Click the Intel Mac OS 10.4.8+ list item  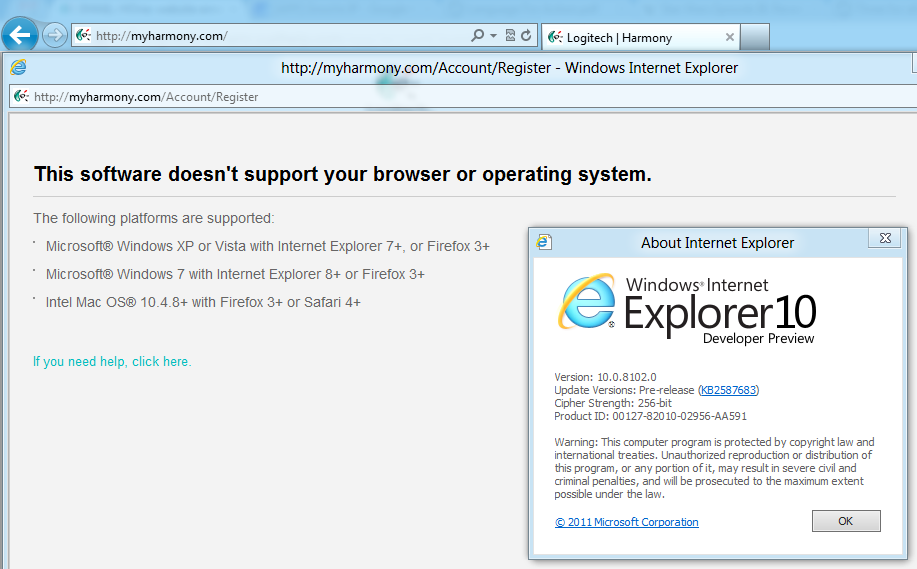pos(203,302)
